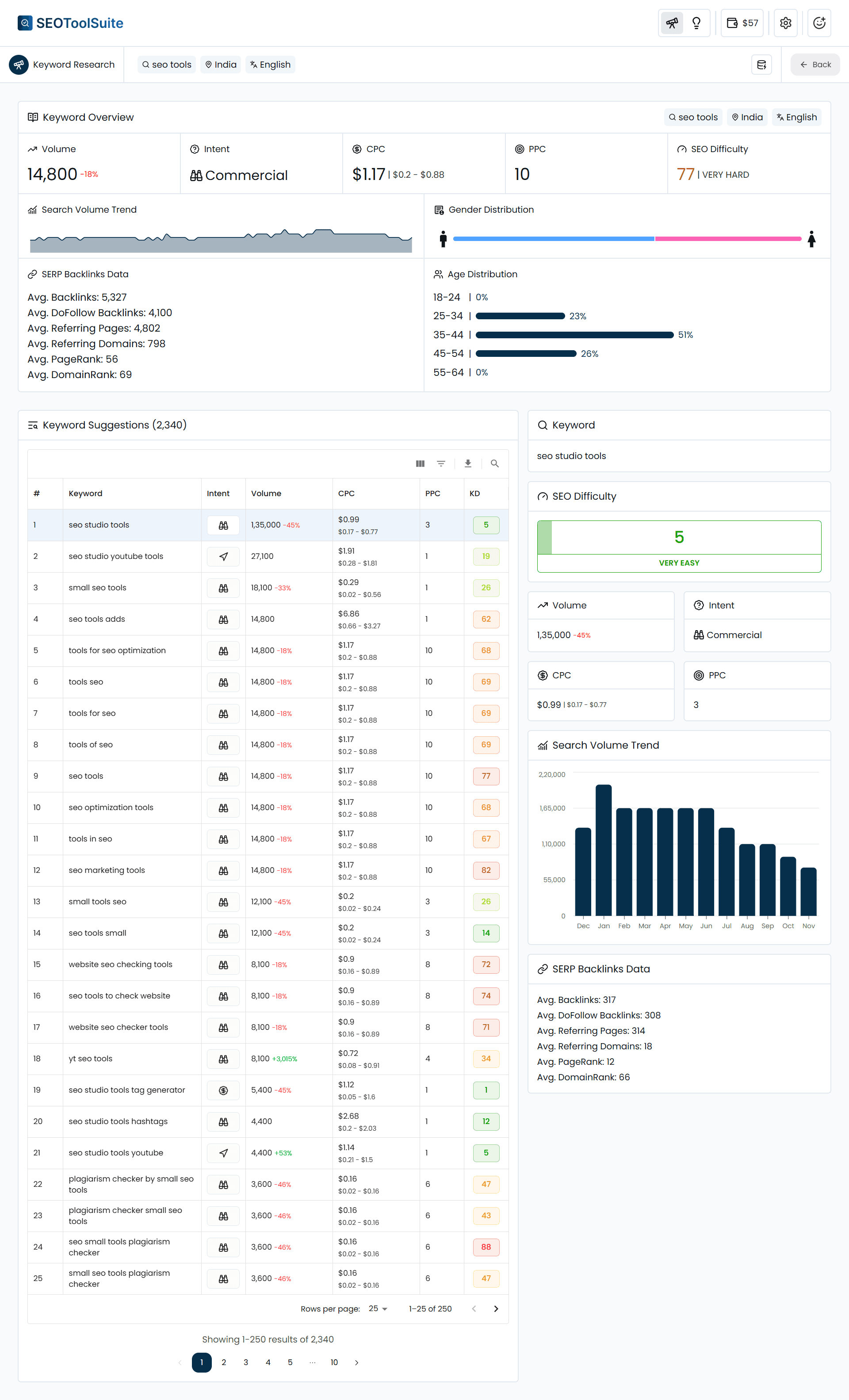This screenshot has height=1400, width=849.
Task: Click the database export icon beside Back
Action: tap(761, 64)
